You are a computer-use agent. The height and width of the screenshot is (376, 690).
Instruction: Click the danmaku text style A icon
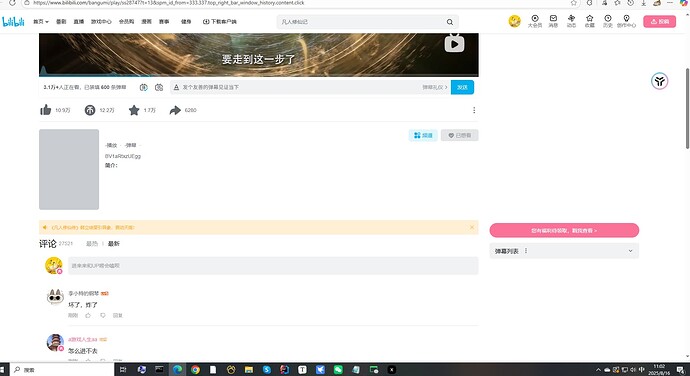(x=176, y=87)
